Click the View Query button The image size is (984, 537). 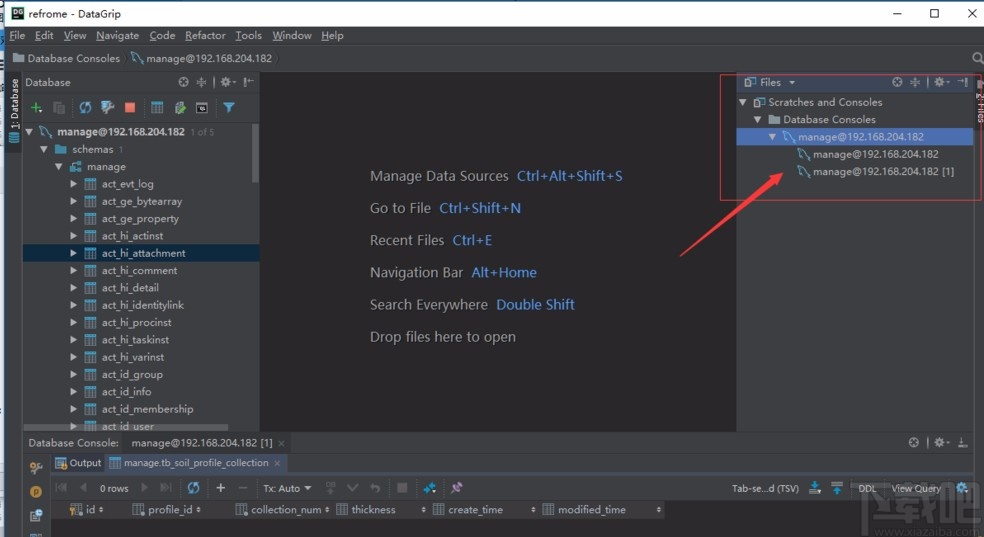916,488
